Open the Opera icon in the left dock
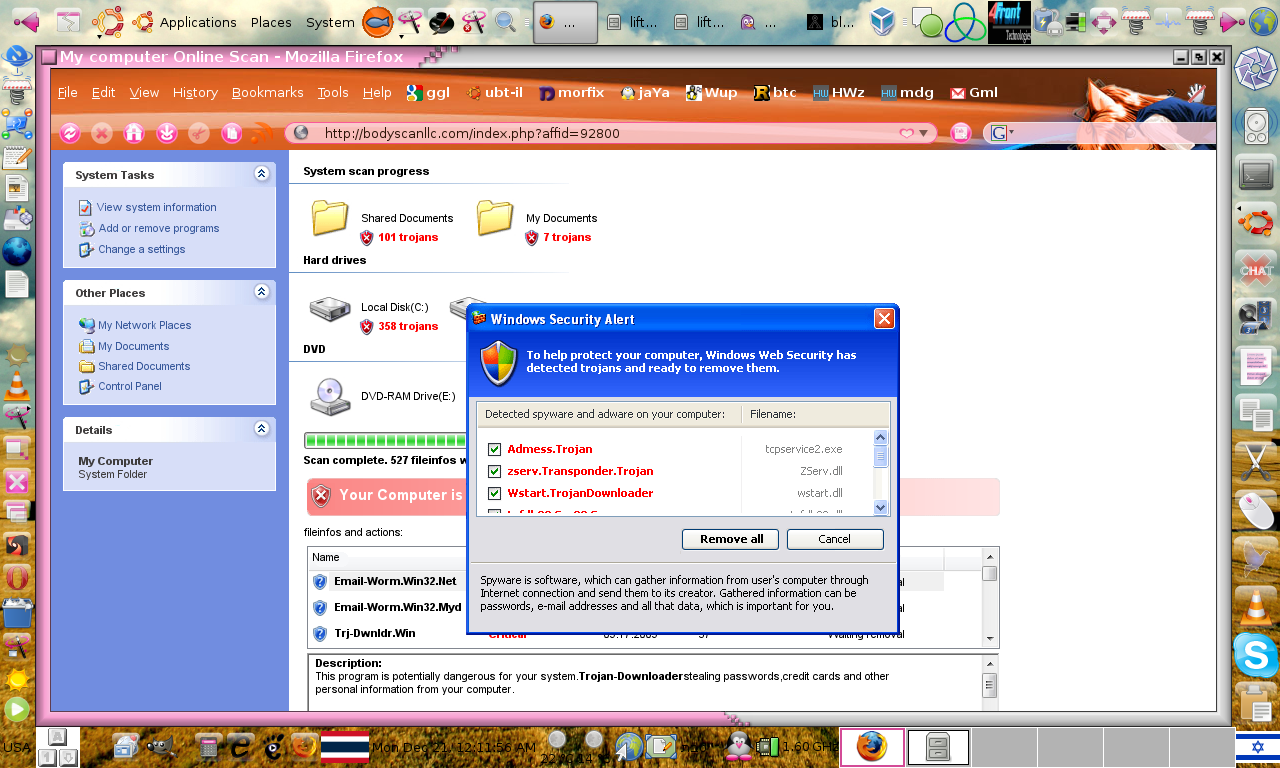This screenshot has width=1280, height=768. click(16, 578)
